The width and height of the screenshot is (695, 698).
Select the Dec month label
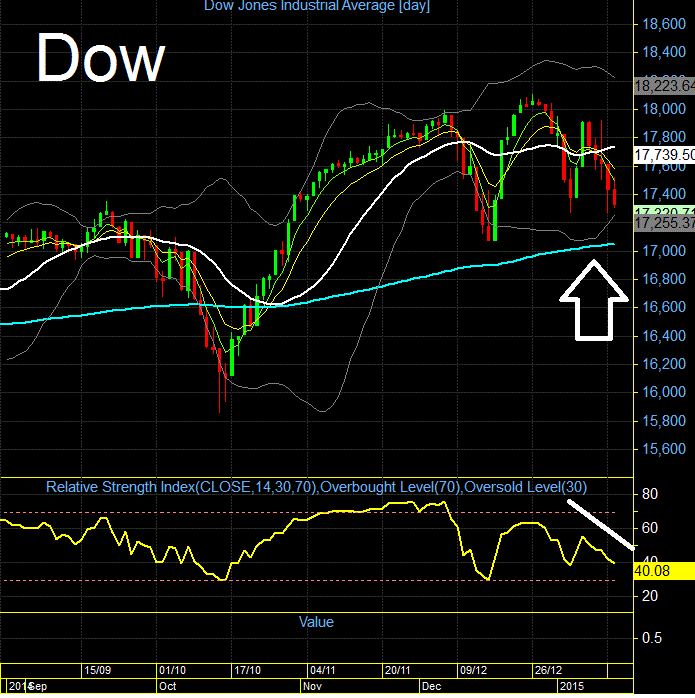(431, 686)
